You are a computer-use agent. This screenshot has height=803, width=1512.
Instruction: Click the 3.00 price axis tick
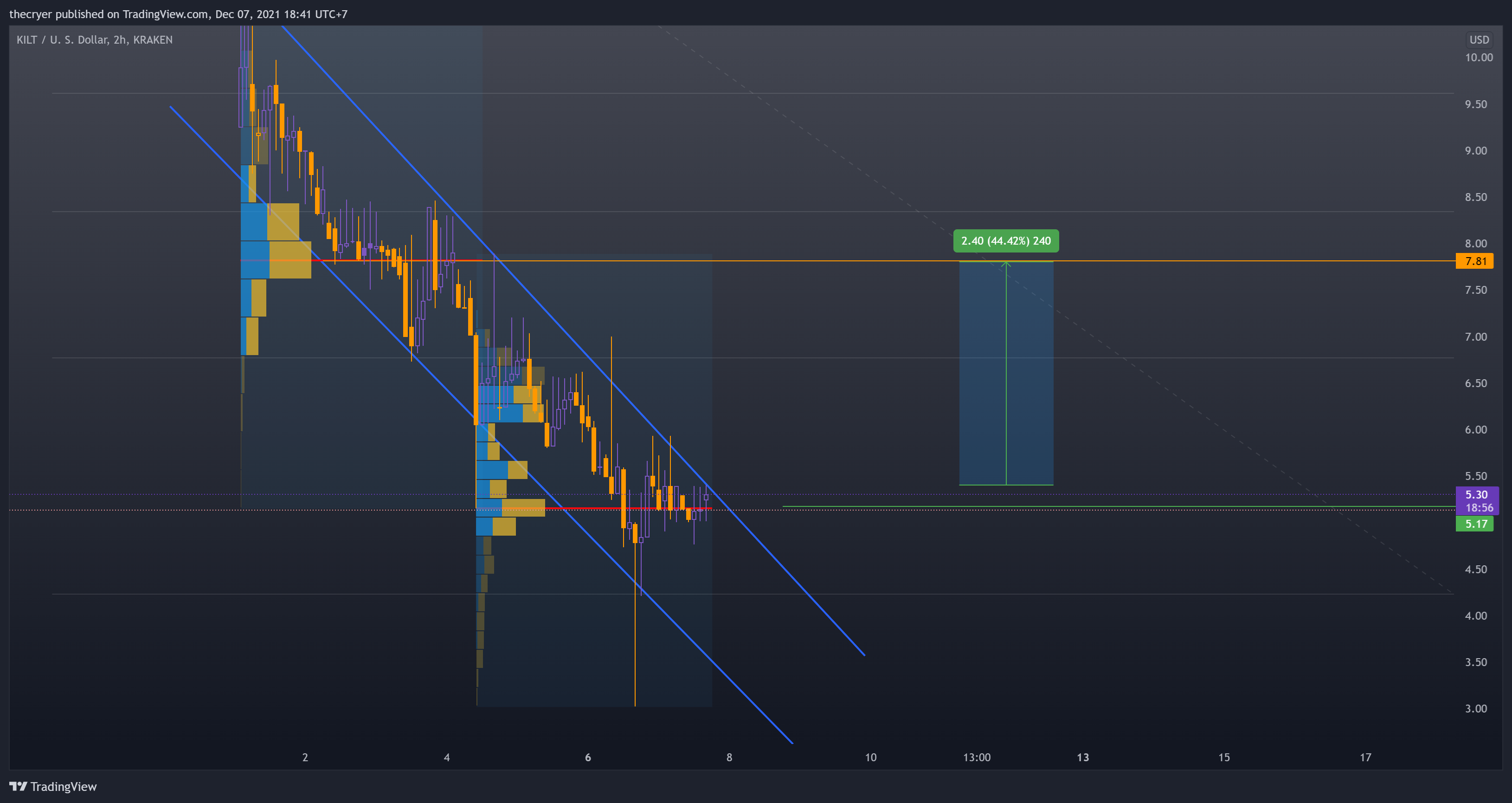1476,708
